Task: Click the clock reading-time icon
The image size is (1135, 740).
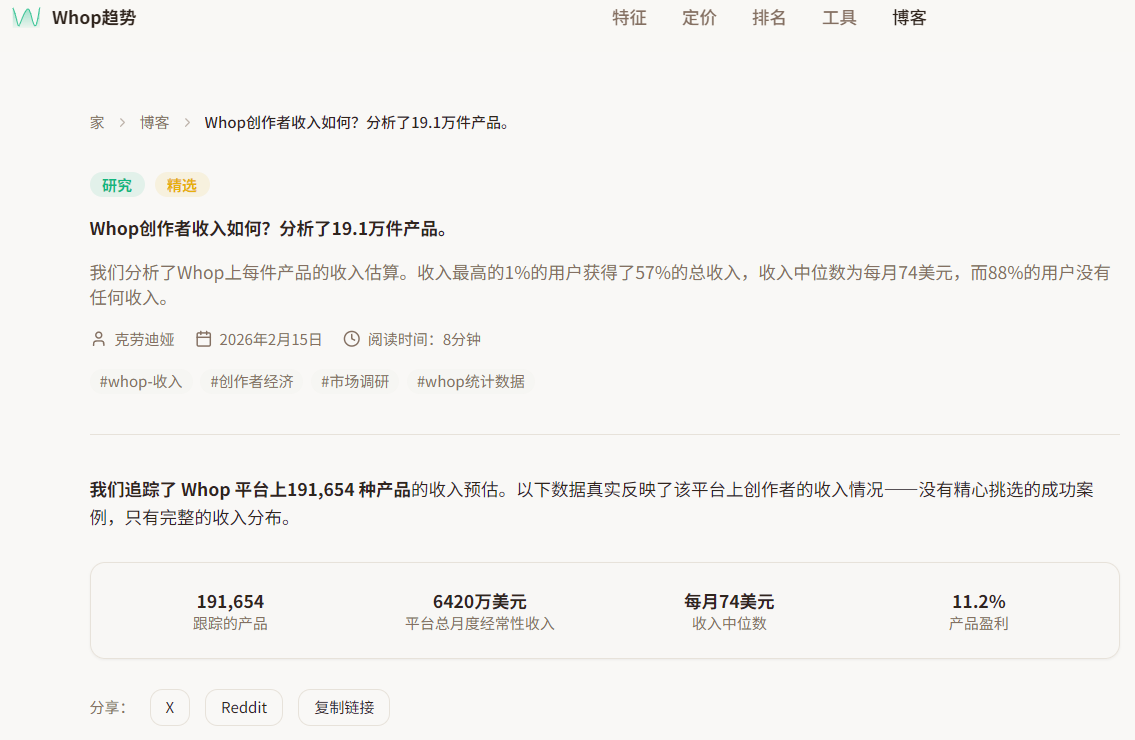Action: point(351,339)
